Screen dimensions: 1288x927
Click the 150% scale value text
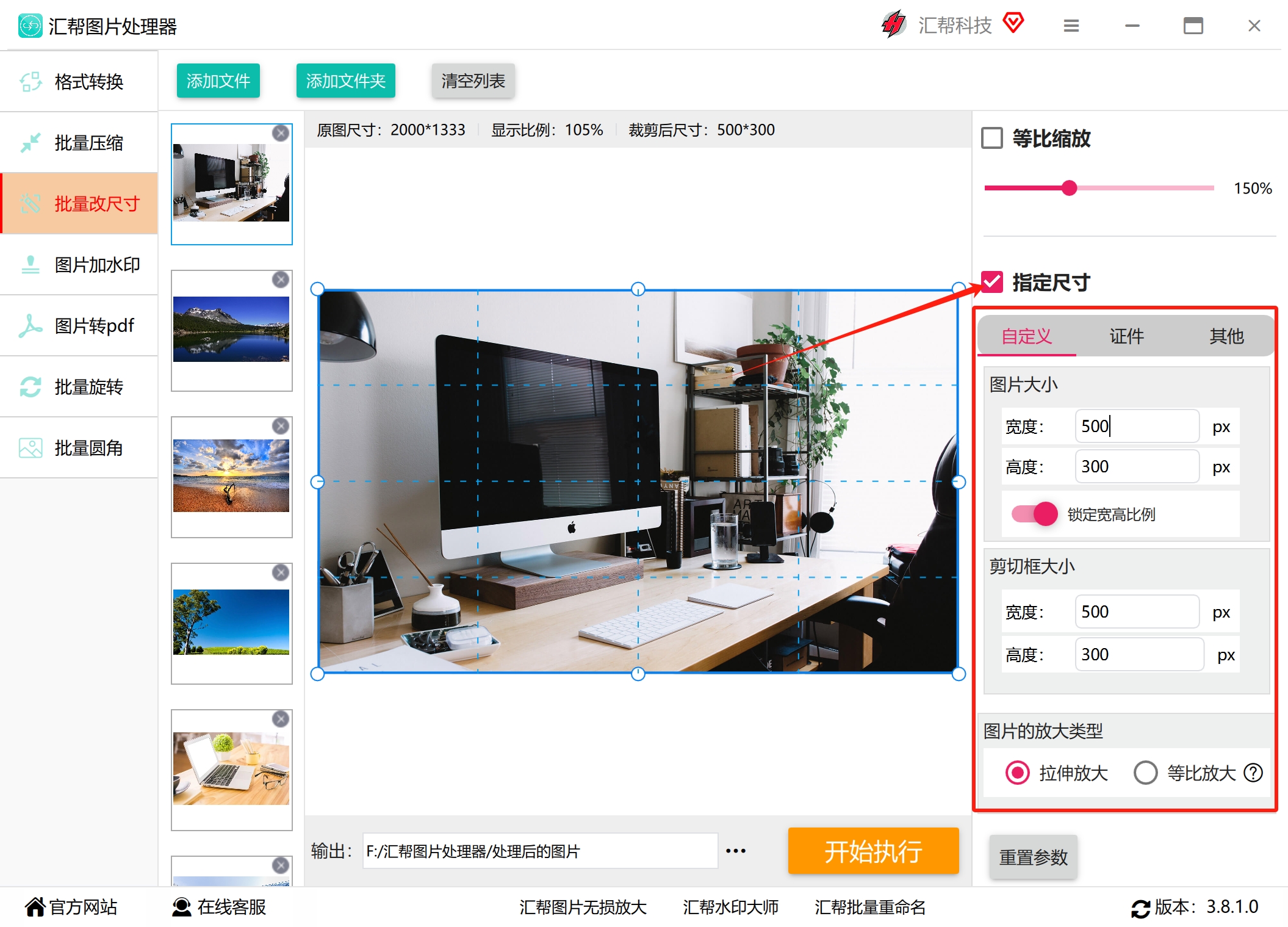1253,188
